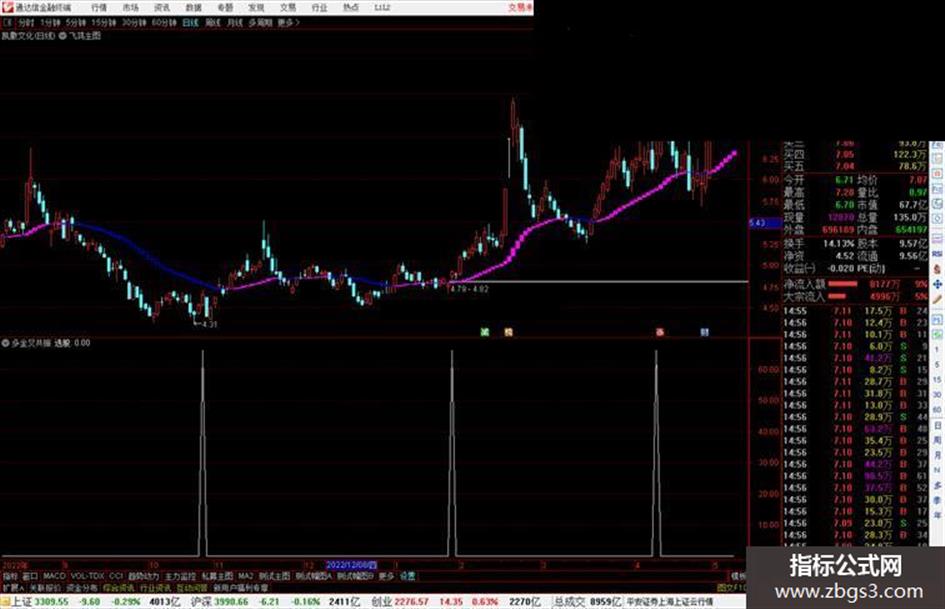Click the RSI icon in right toolbar
The height and width of the screenshot is (609, 945).
(x=937, y=253)
